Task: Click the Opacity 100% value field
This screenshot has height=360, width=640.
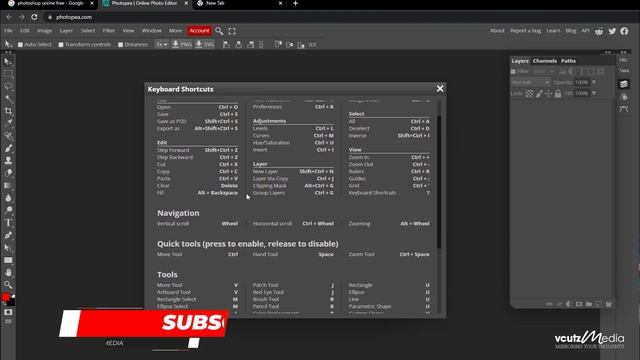Action: pyautogui.click(x=581, y=82)
